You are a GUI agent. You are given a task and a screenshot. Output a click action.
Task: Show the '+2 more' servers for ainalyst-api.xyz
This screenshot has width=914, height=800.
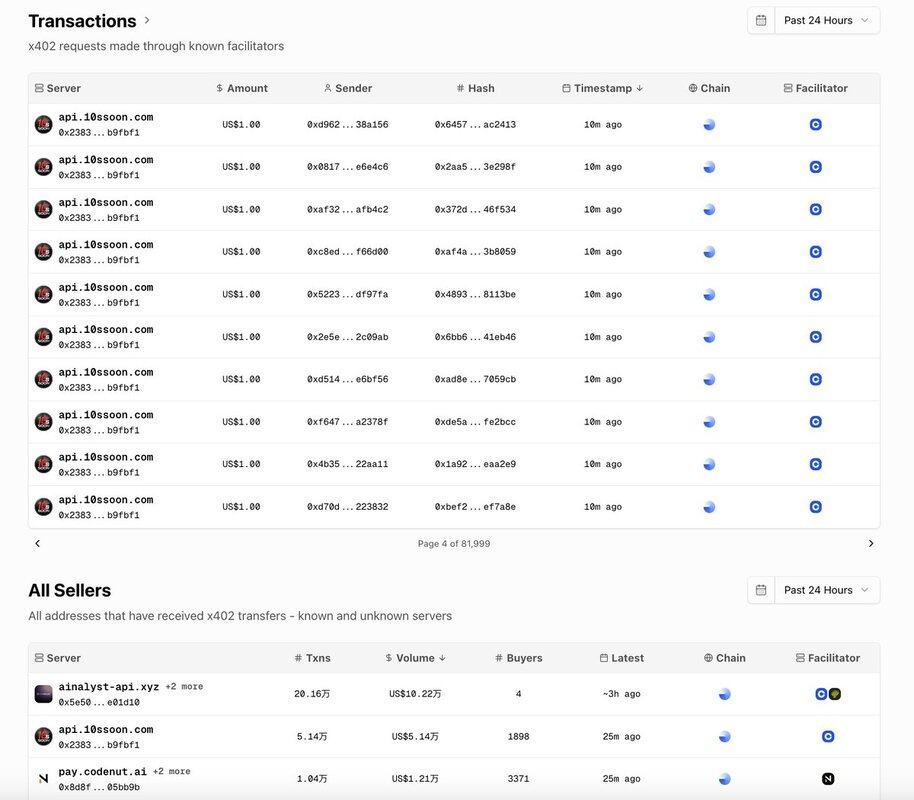[x=184, y=687]
